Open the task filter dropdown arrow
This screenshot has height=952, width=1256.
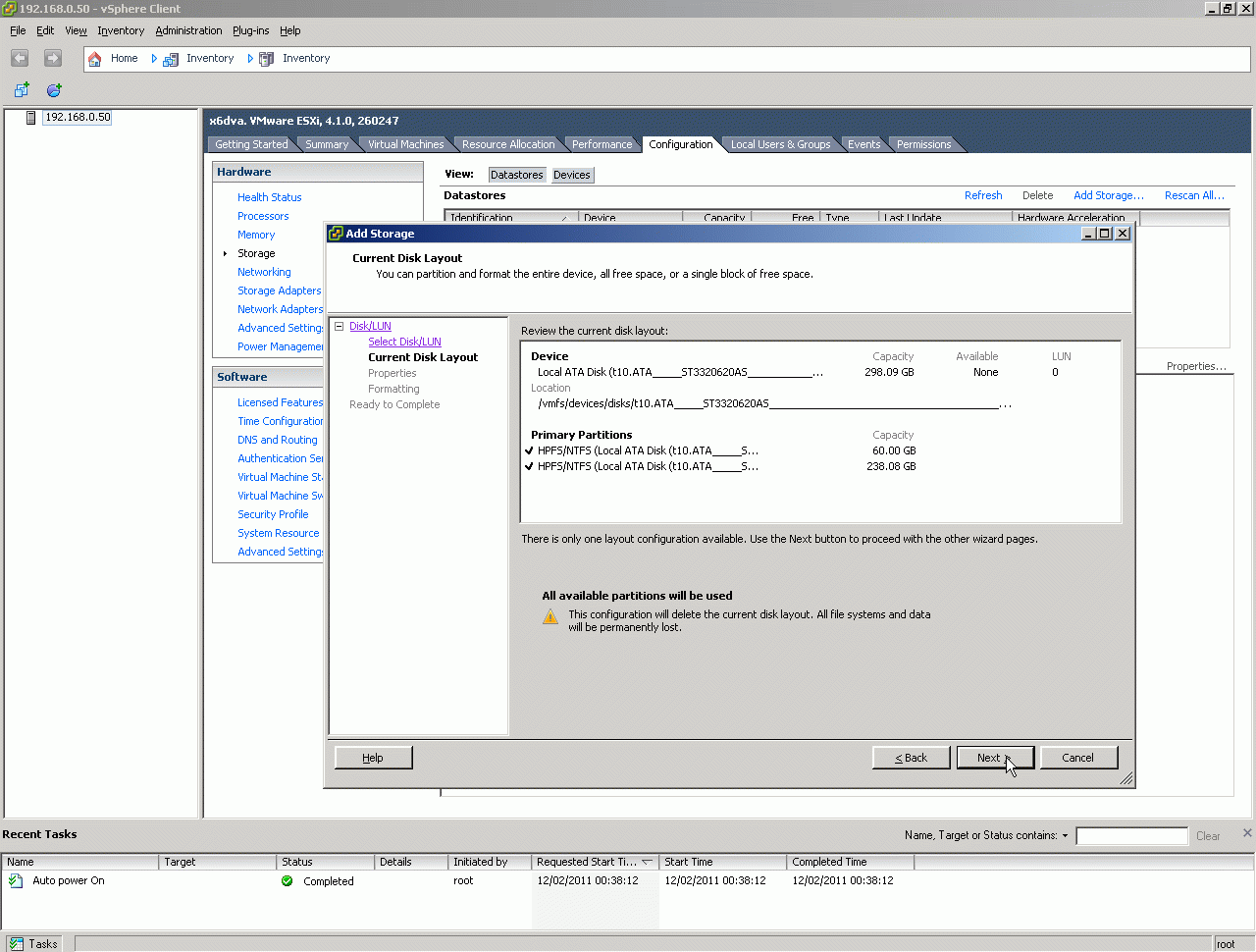coord(1065,836)
